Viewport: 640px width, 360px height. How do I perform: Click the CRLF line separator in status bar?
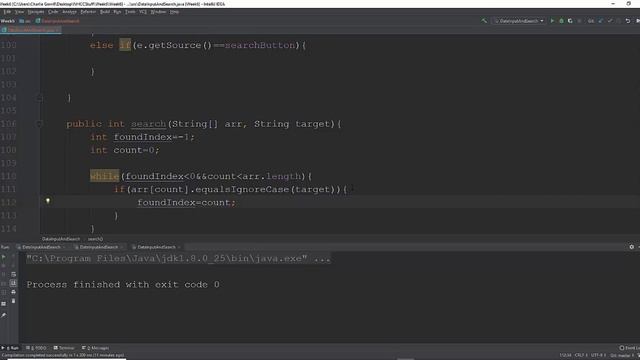click(581, 356)
